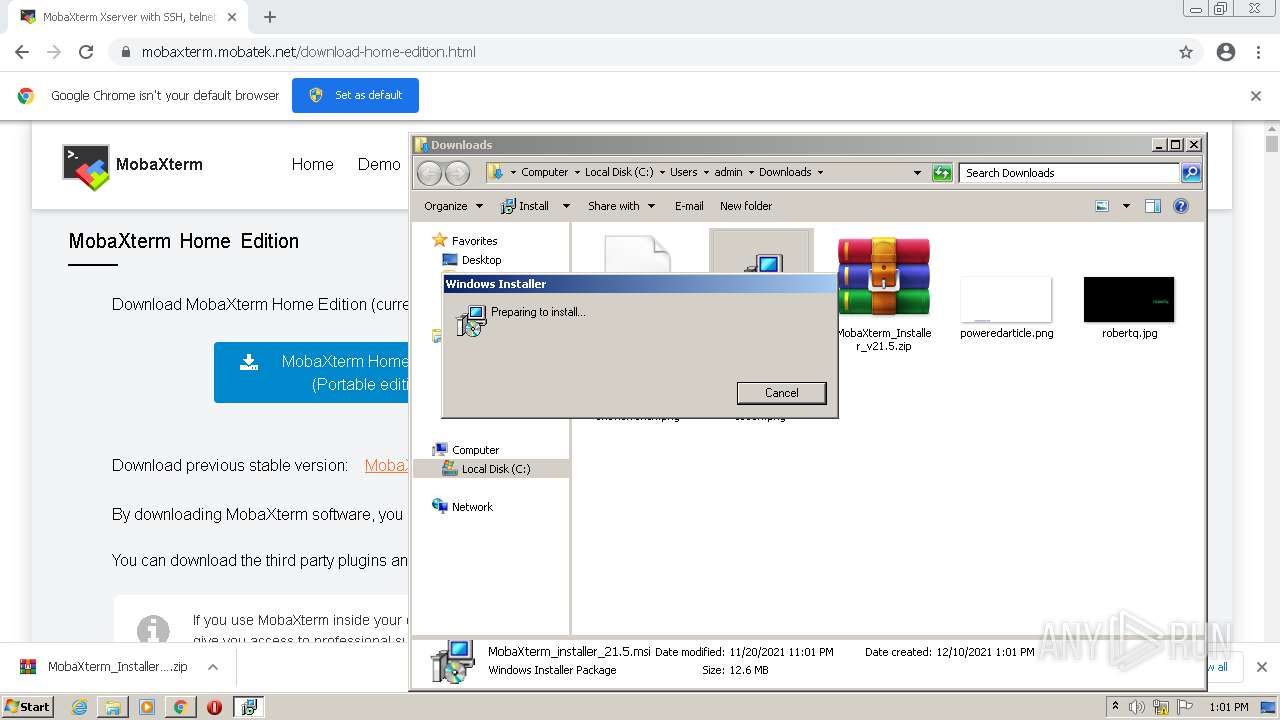Select the MobaXterm Xserver browser tab
The height and width of the screenshot is (720, 1280).
pos(130,17)
